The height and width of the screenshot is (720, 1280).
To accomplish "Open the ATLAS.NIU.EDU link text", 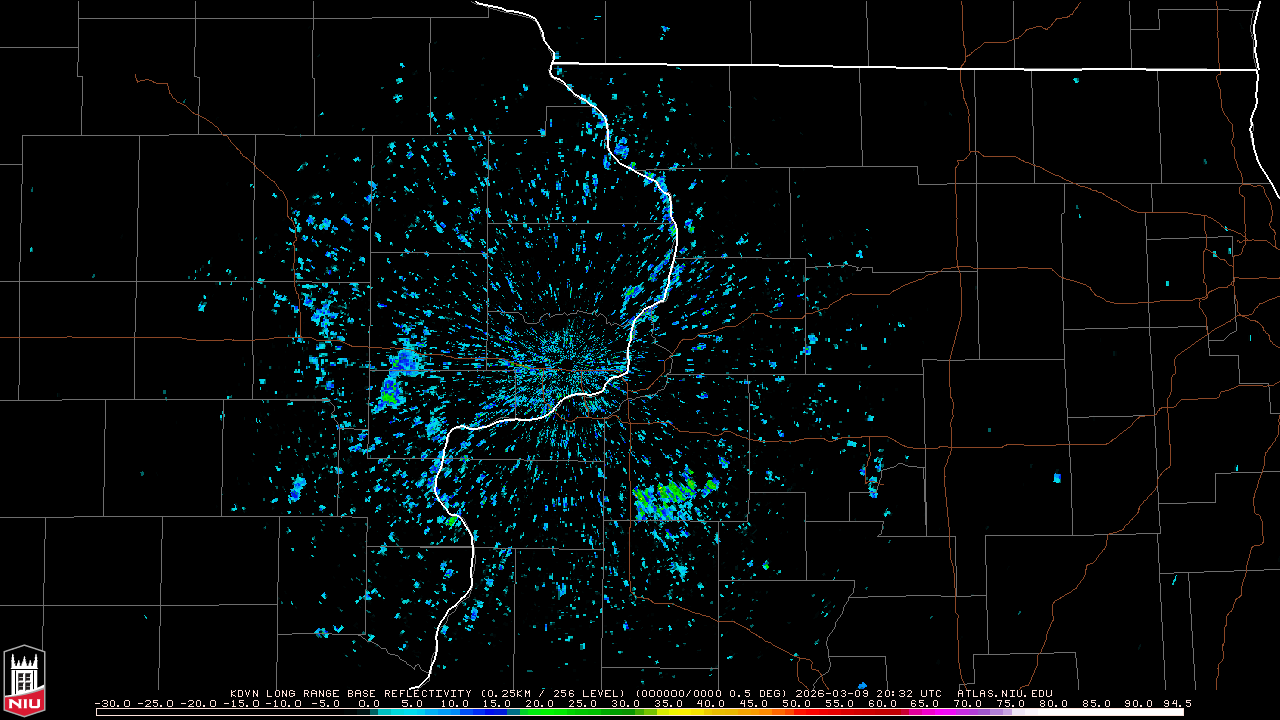I will (1004, 693).
